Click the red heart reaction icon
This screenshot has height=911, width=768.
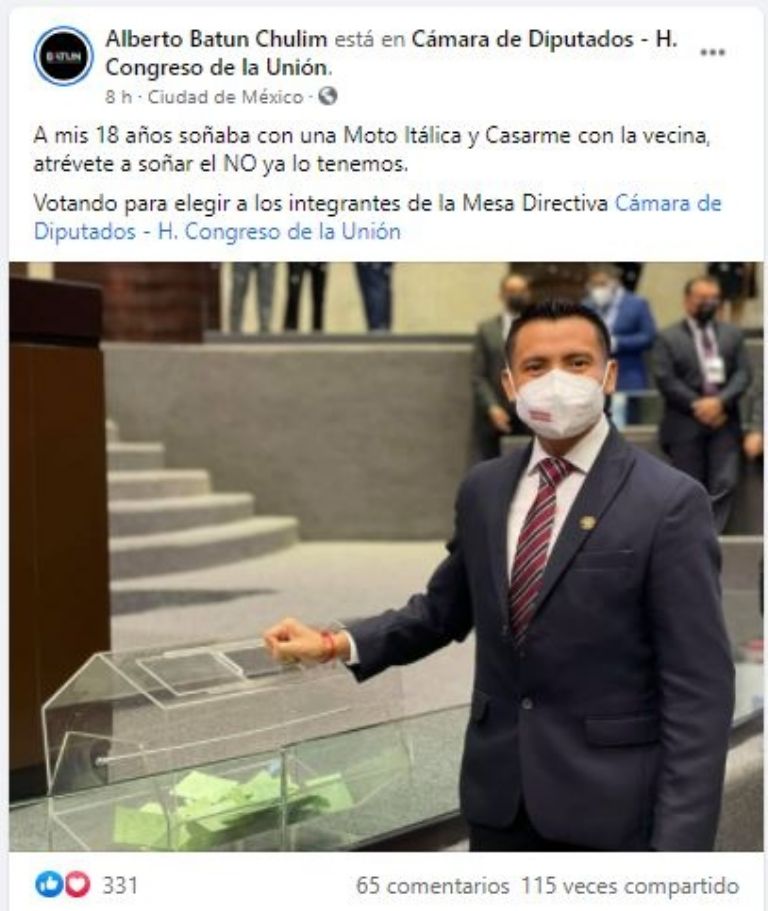pyautogui.click(x=77, y=884)
